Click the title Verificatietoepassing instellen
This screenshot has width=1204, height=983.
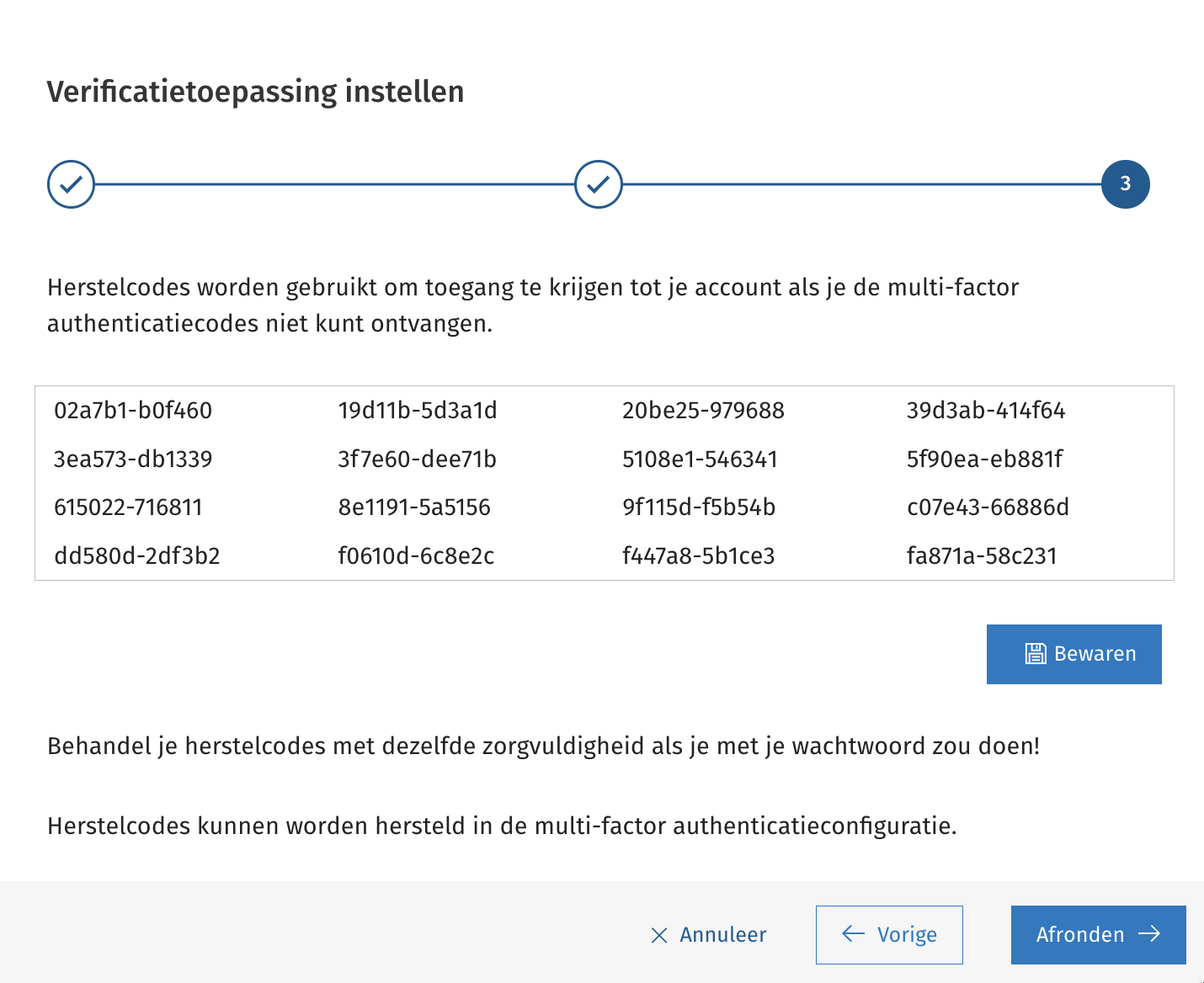(256, 91)
